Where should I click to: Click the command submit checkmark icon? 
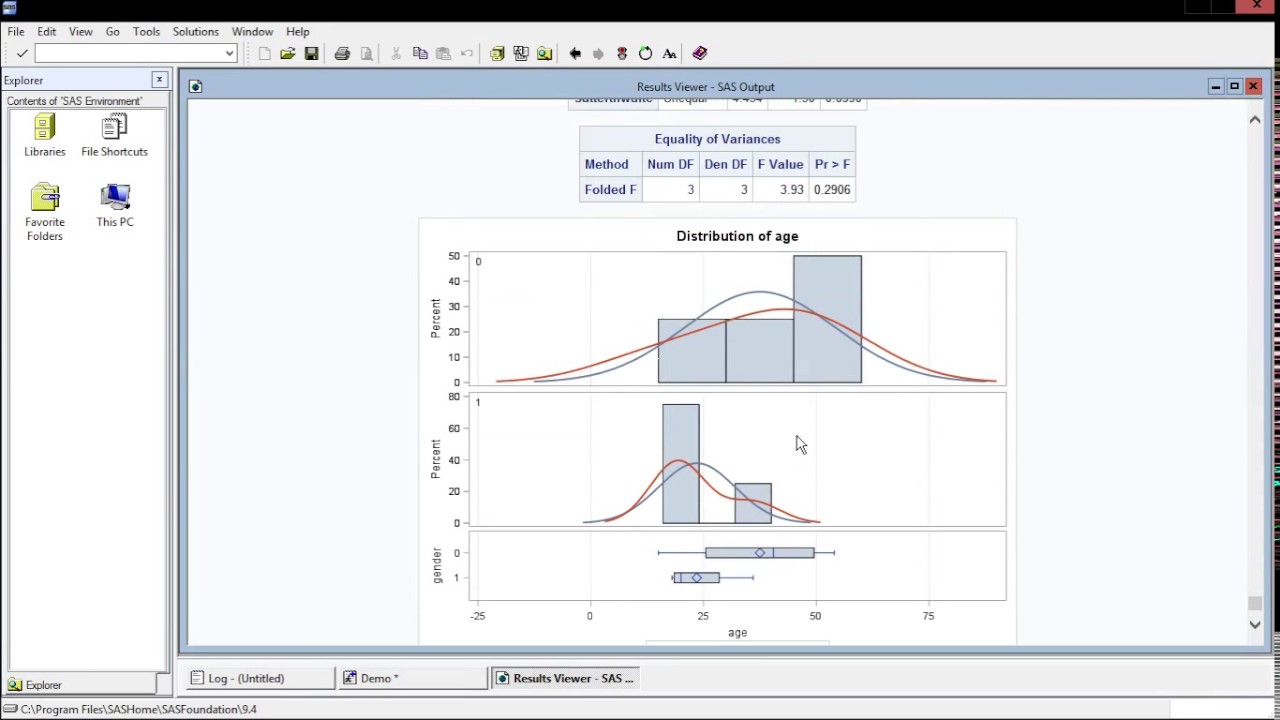22,53
